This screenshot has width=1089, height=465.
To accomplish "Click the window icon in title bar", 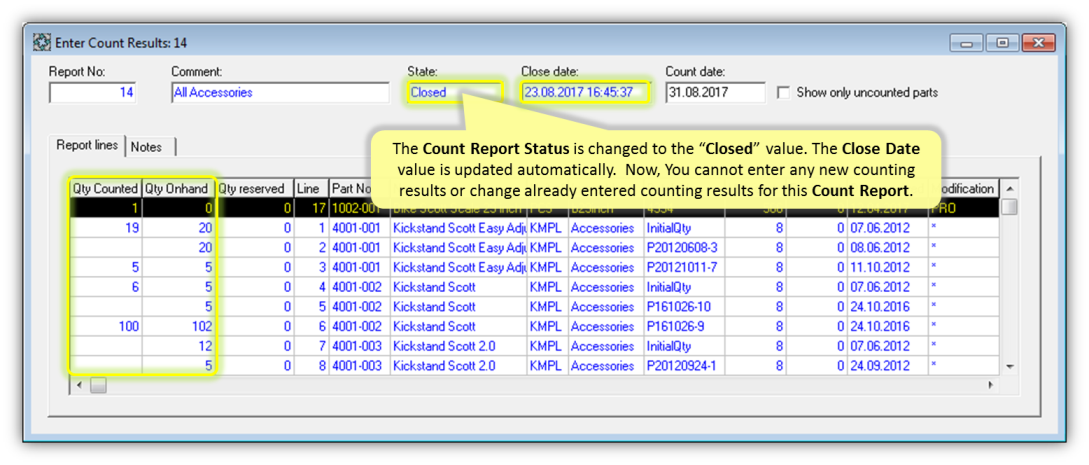I will click(x=41, y=43).
